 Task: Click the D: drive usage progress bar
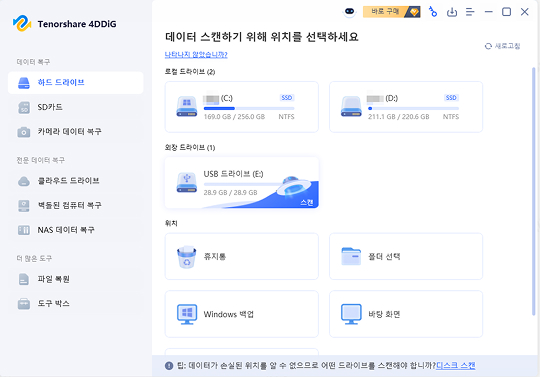pos(413,108)
